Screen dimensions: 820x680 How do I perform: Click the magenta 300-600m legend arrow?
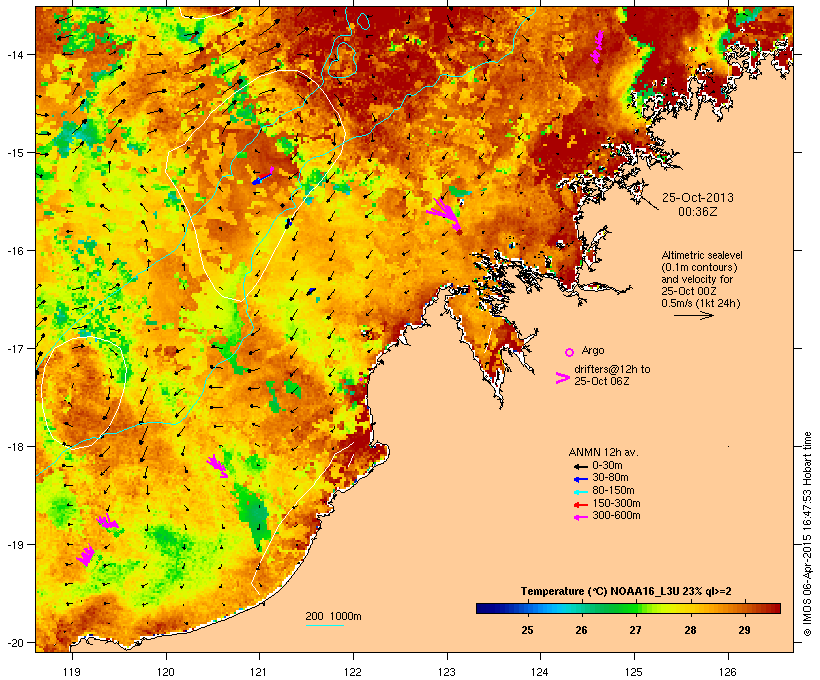[x=581, y=517]
